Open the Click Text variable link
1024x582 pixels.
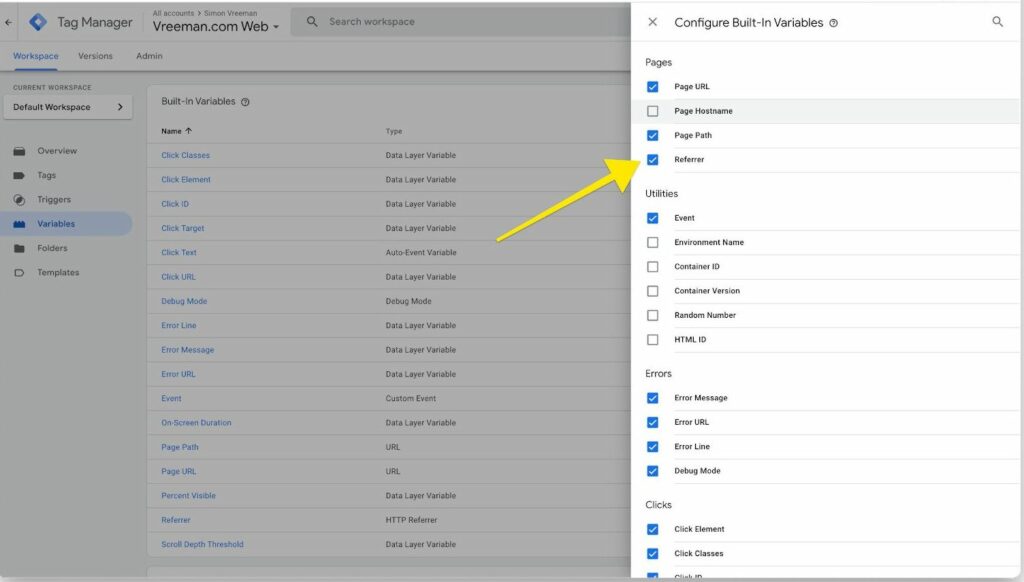point(179,253)
